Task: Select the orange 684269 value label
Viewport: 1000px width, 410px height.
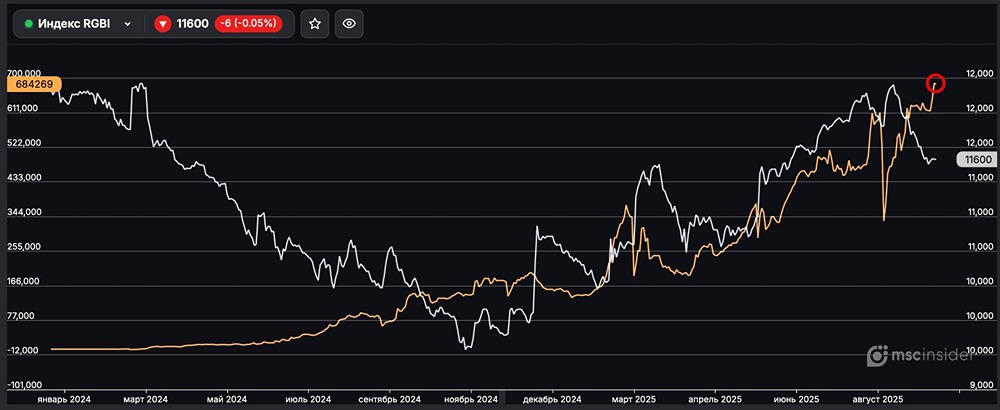Action: click(34, 85)
